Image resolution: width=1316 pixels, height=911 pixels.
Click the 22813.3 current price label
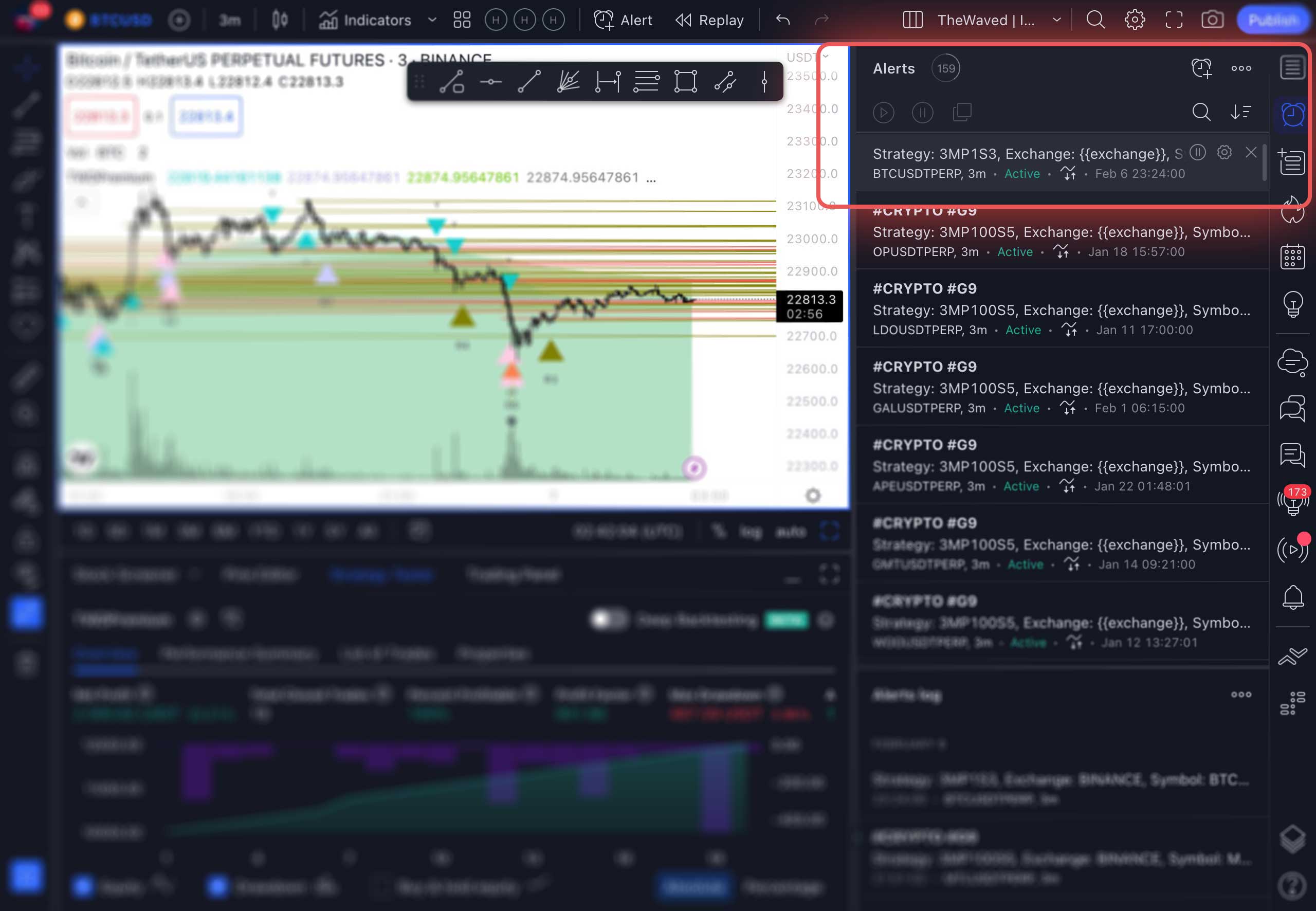point(810,299)
